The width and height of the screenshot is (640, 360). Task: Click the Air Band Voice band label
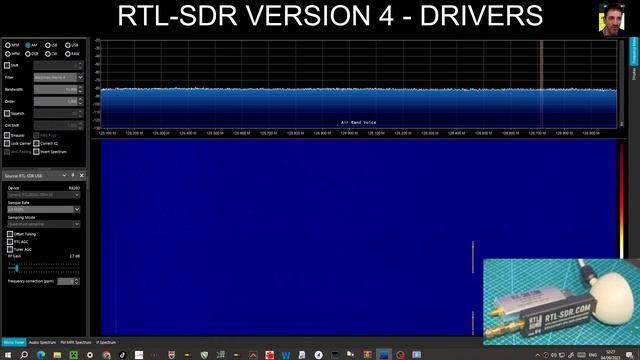click(x=358, y=122)
